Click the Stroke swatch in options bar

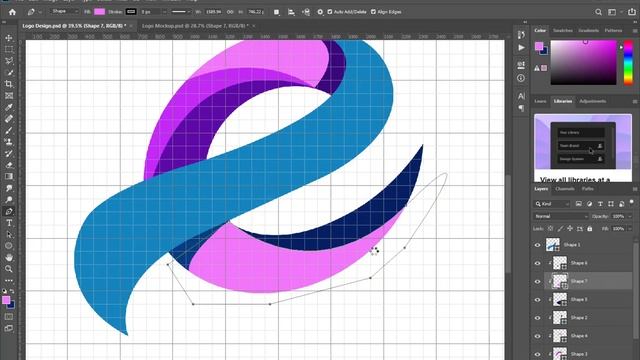(131, 12)
